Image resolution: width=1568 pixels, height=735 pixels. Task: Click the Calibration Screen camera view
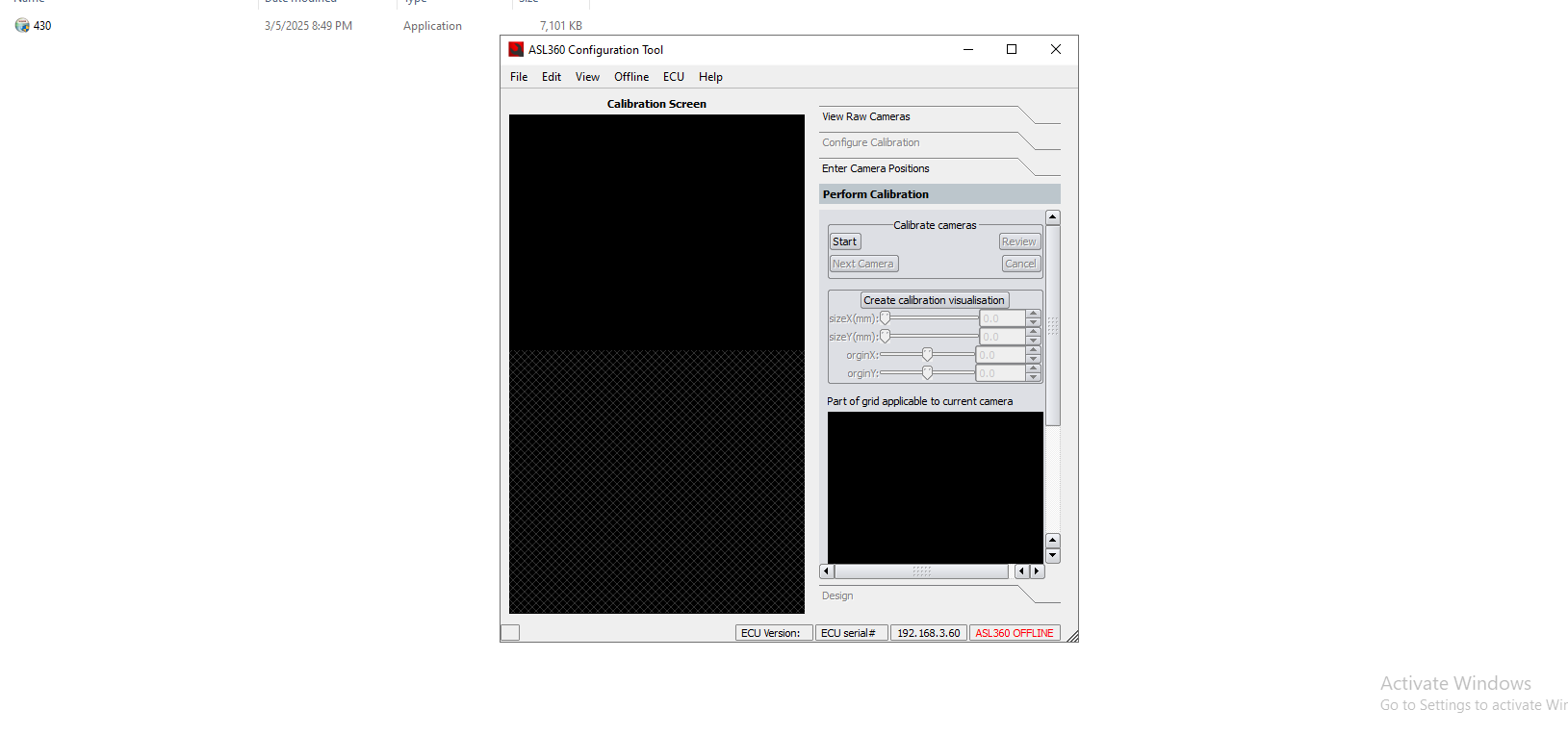[656, 364]
